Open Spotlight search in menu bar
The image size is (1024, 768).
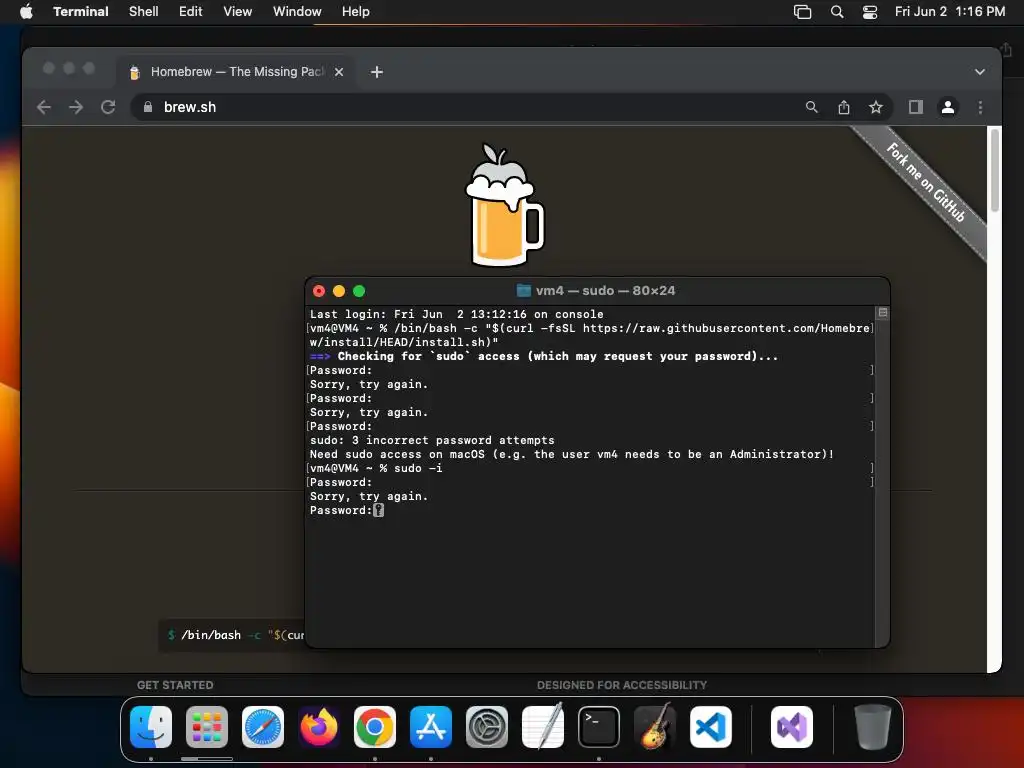tap(837, 12)
